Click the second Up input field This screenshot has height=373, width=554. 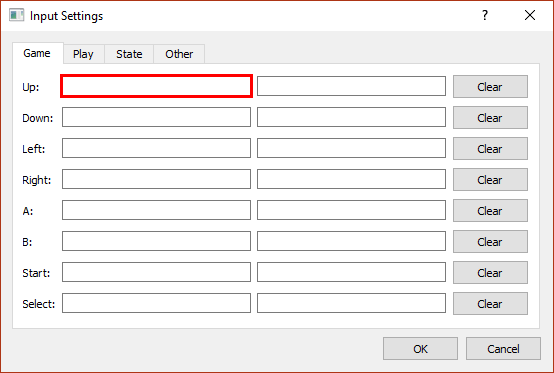coord(351,86)
